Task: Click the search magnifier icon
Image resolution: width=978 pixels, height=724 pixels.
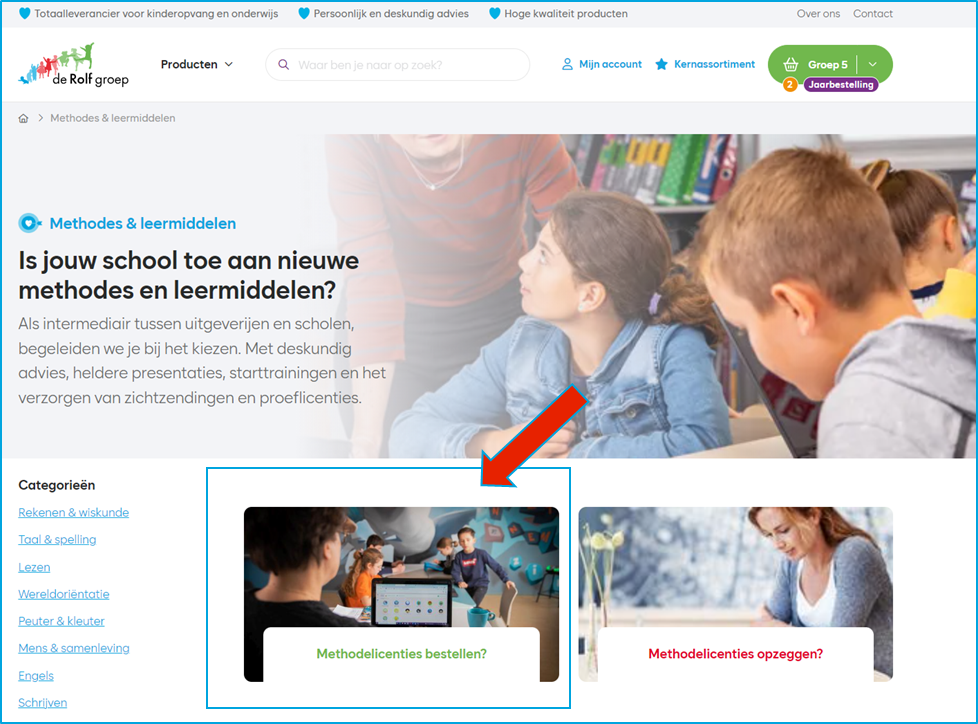Action: click(x=284, y=64)
